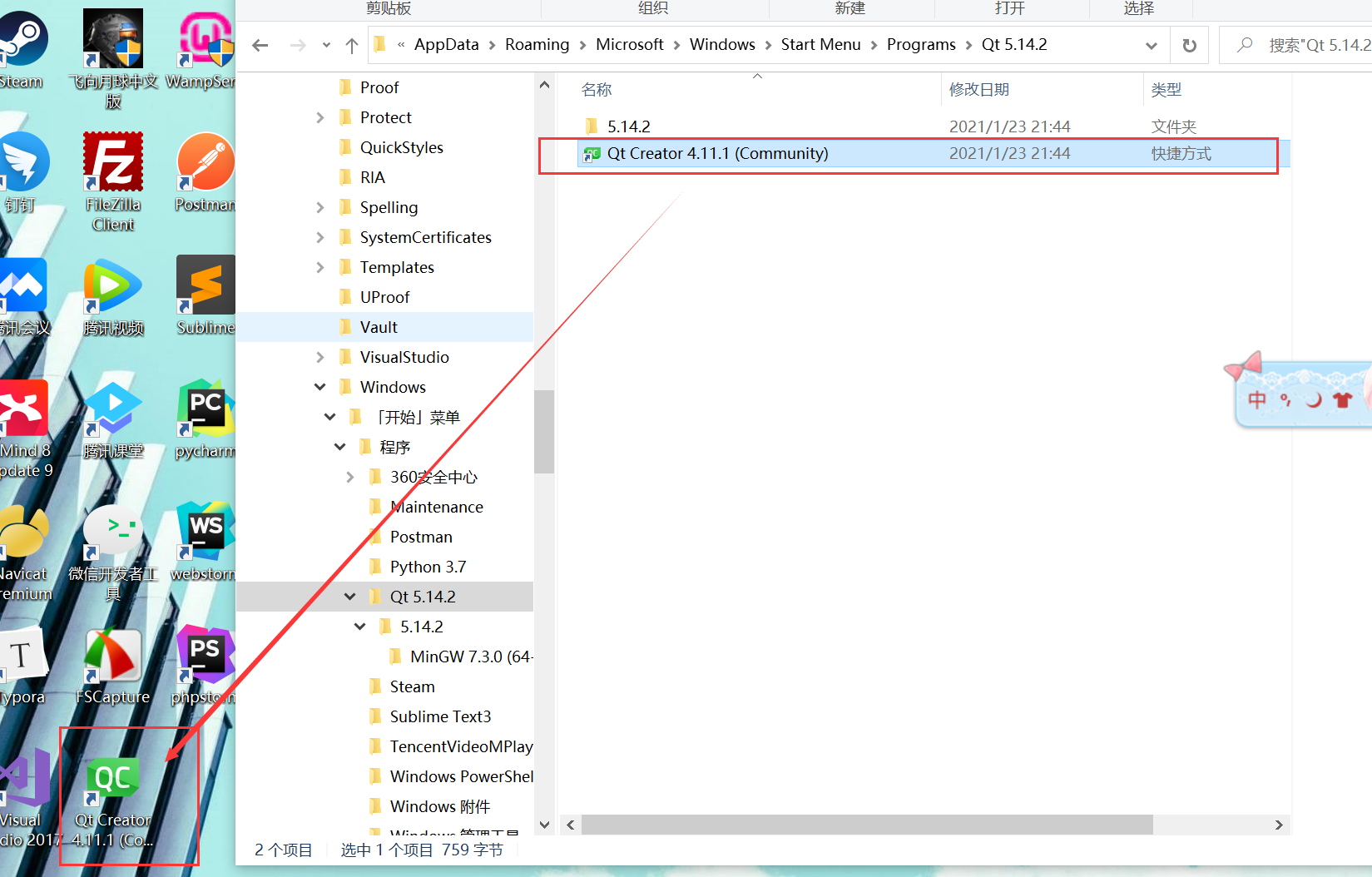Launch the XMind 8 desktop shortcut

[25, 429]
